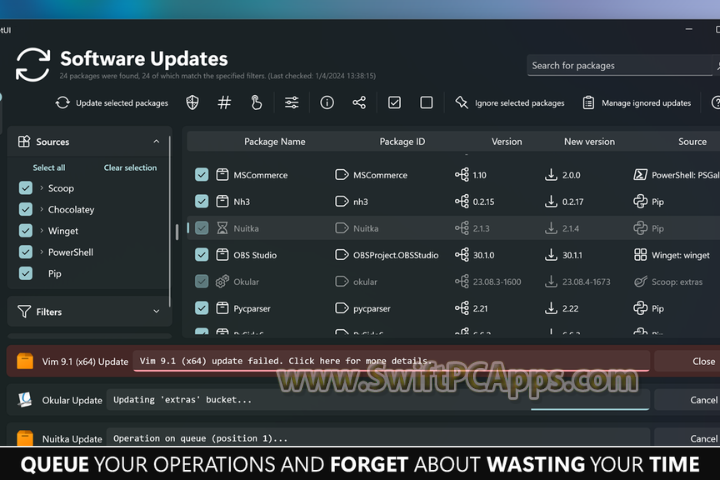This screenshot has height=480, width=720.
Task: Cancel the Nuitka Update operation
Action: tap(687, 438)
